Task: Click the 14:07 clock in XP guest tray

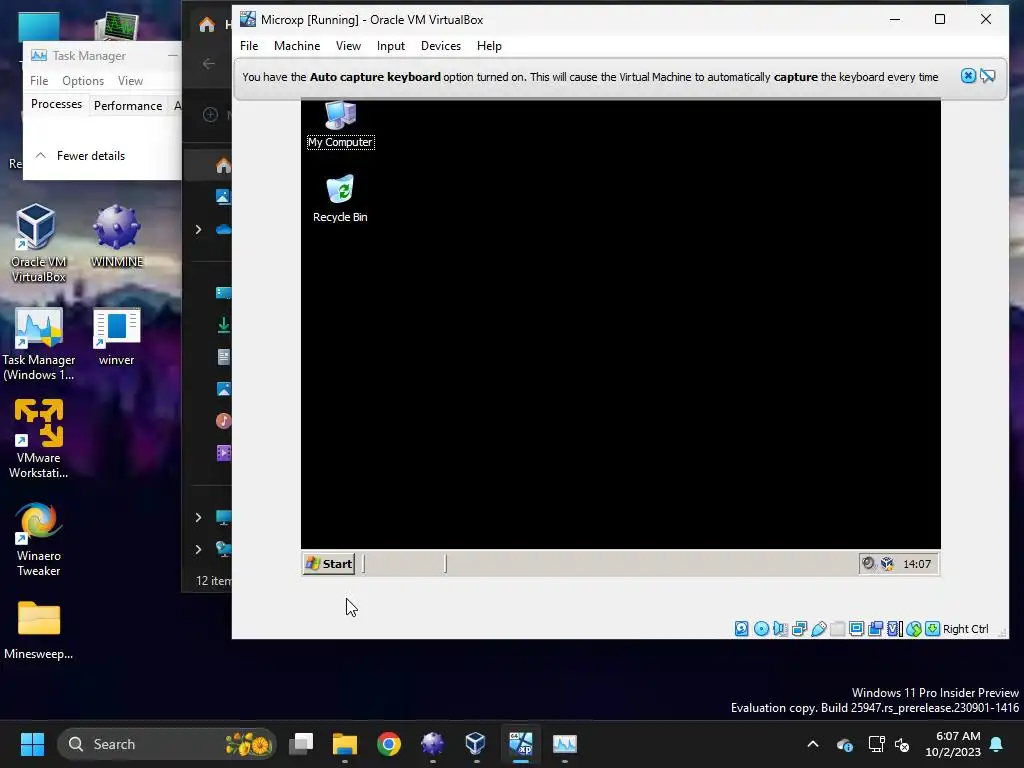Action: click(917, 564)
